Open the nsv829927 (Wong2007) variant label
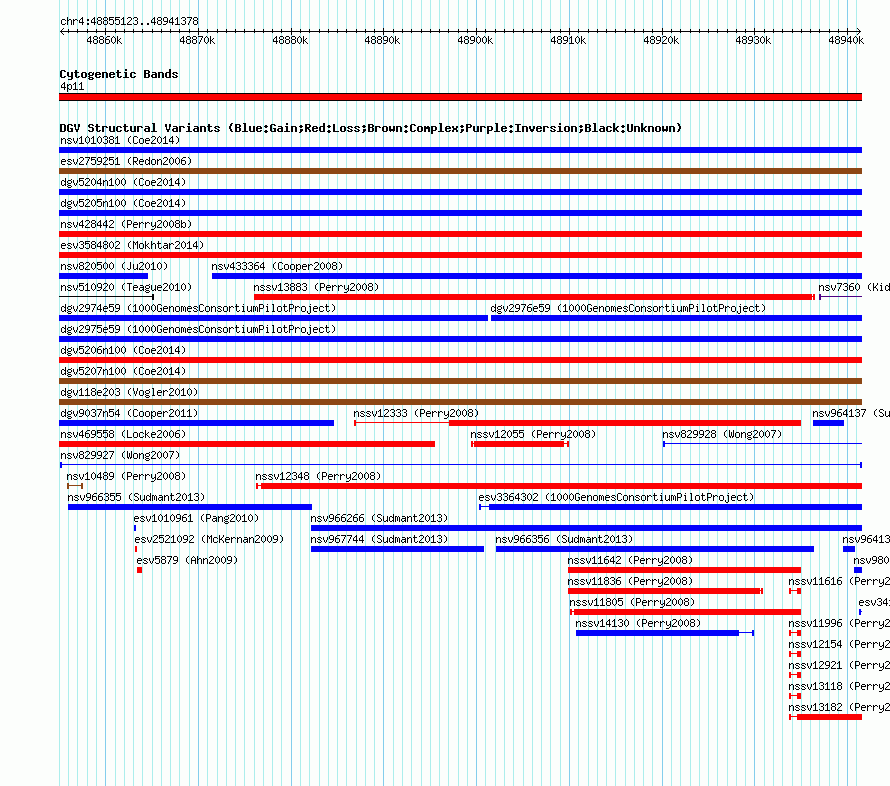 pos(120,455)
